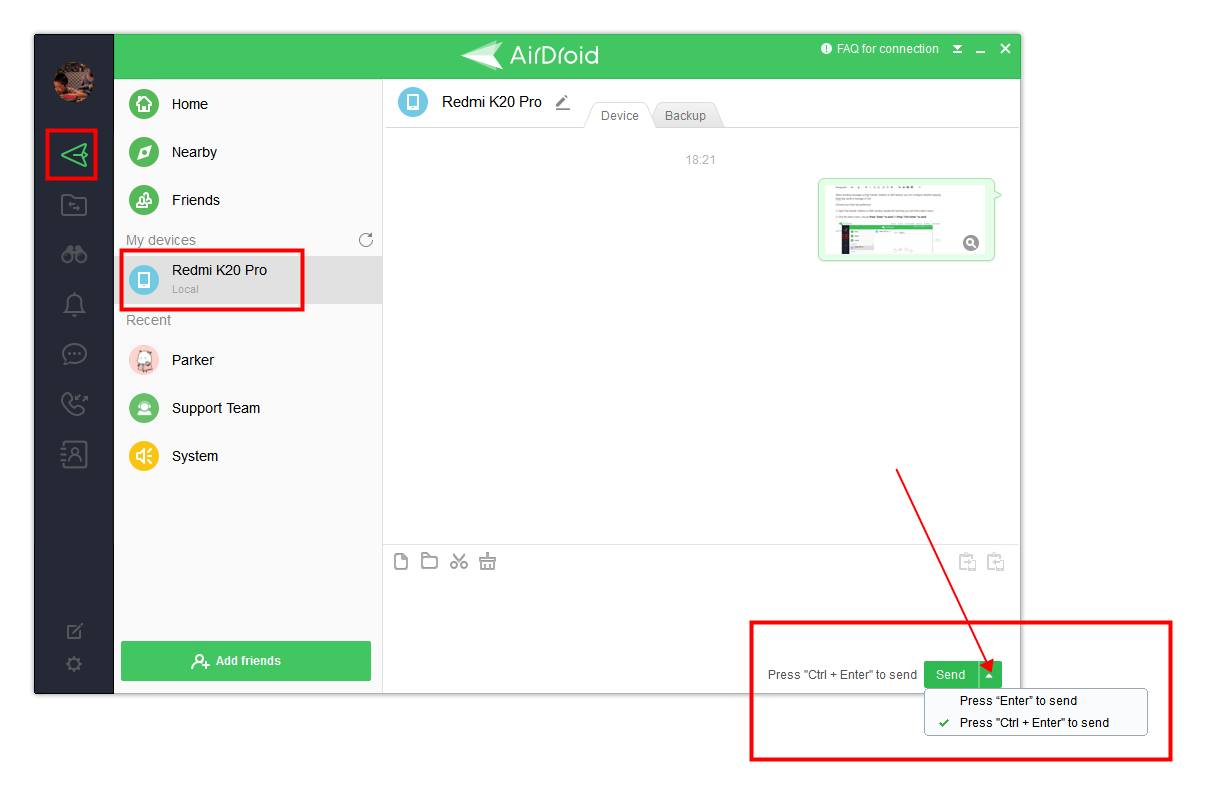The image size is (1207, 786).
Task: Click the screenshot scissors icon
Action: click(459, 561)
